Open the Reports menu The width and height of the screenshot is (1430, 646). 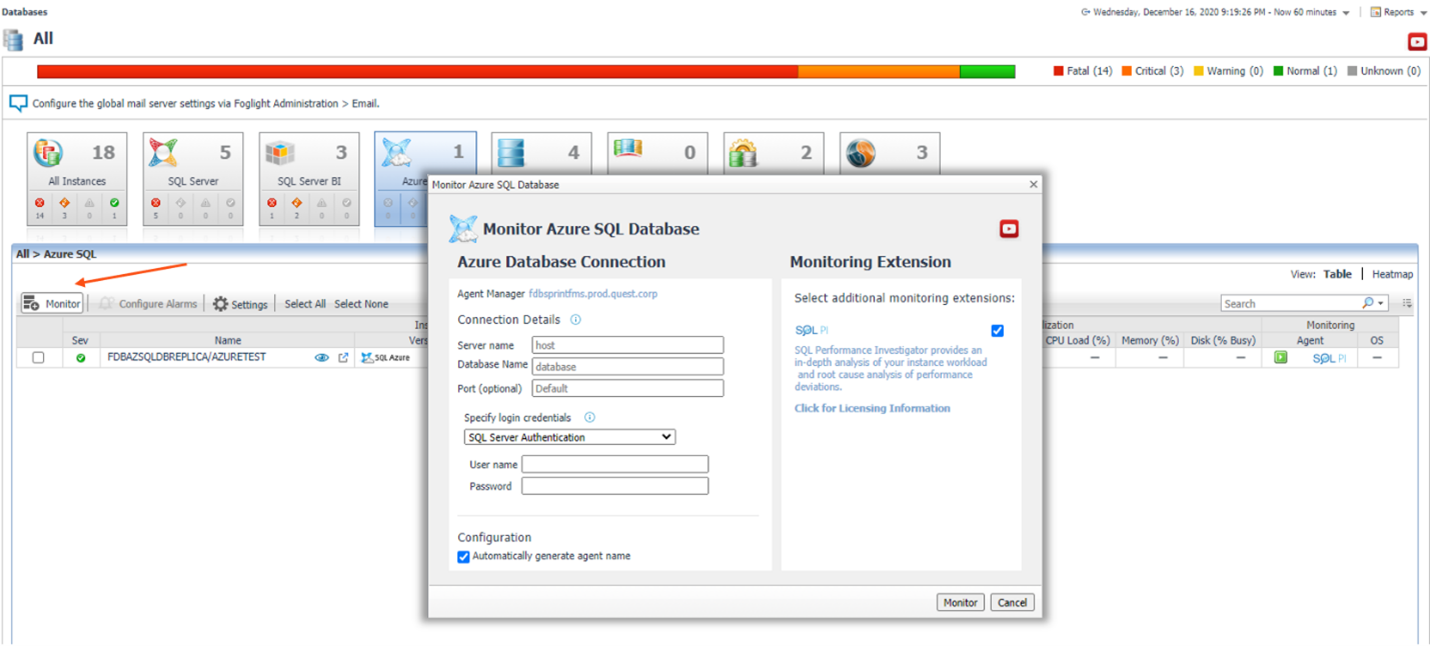point(1398,12)
